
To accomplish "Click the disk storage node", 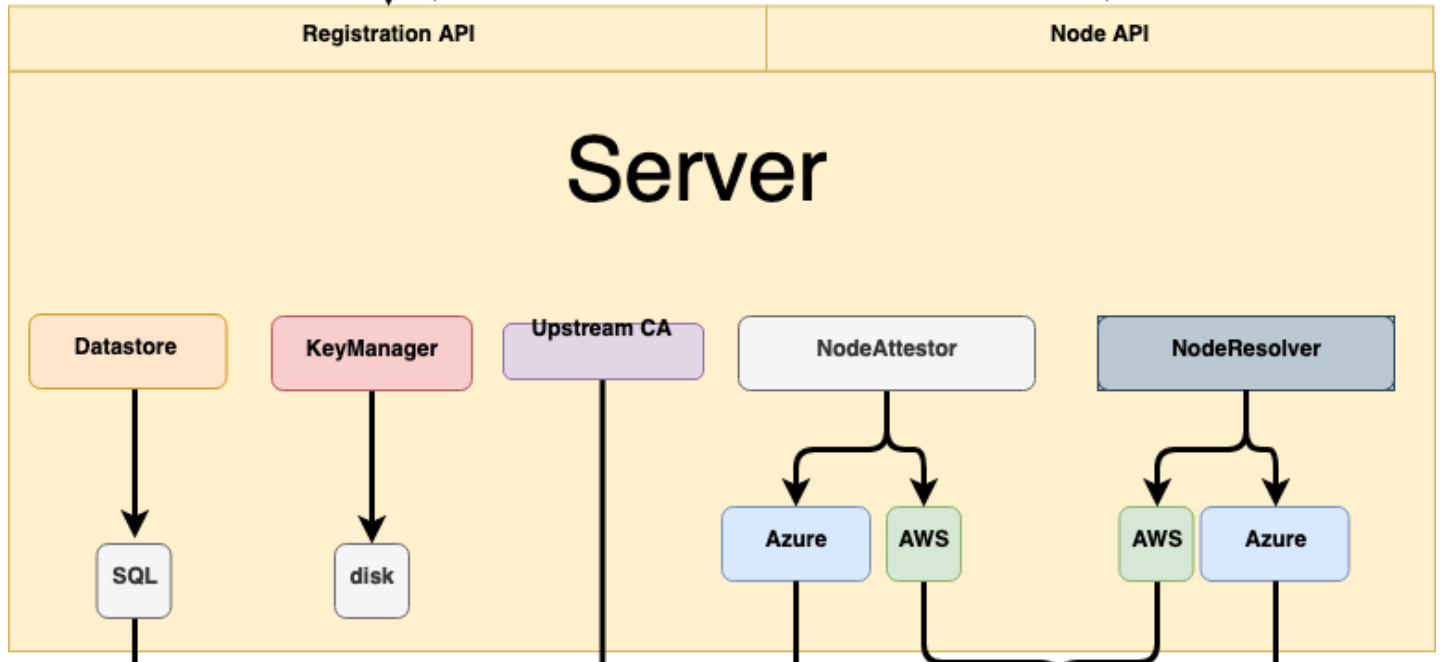I will pos(372,580).
